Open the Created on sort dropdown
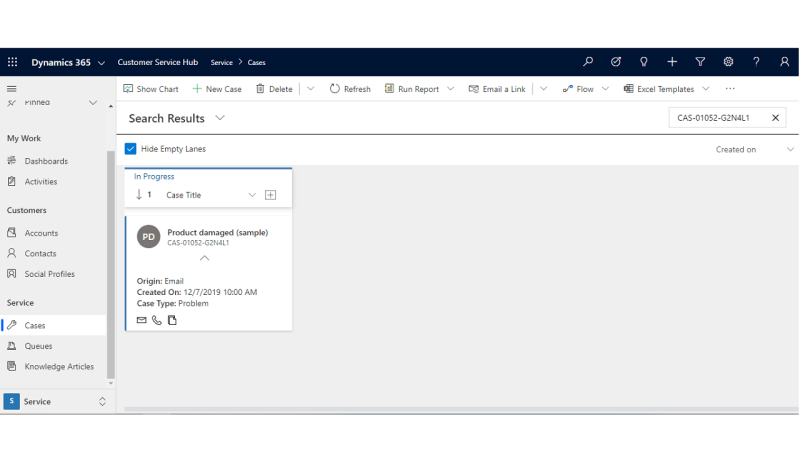 coord(790,149)
